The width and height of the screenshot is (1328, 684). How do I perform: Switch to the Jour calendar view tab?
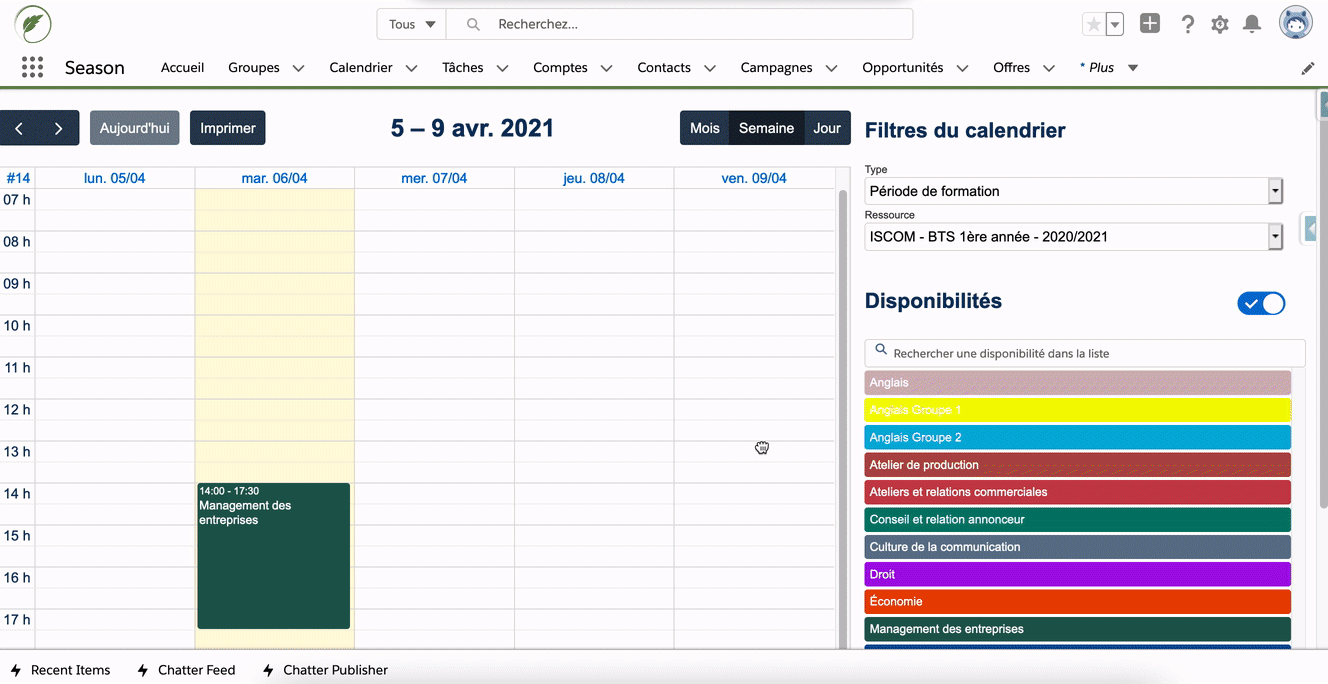click(827, 128)
